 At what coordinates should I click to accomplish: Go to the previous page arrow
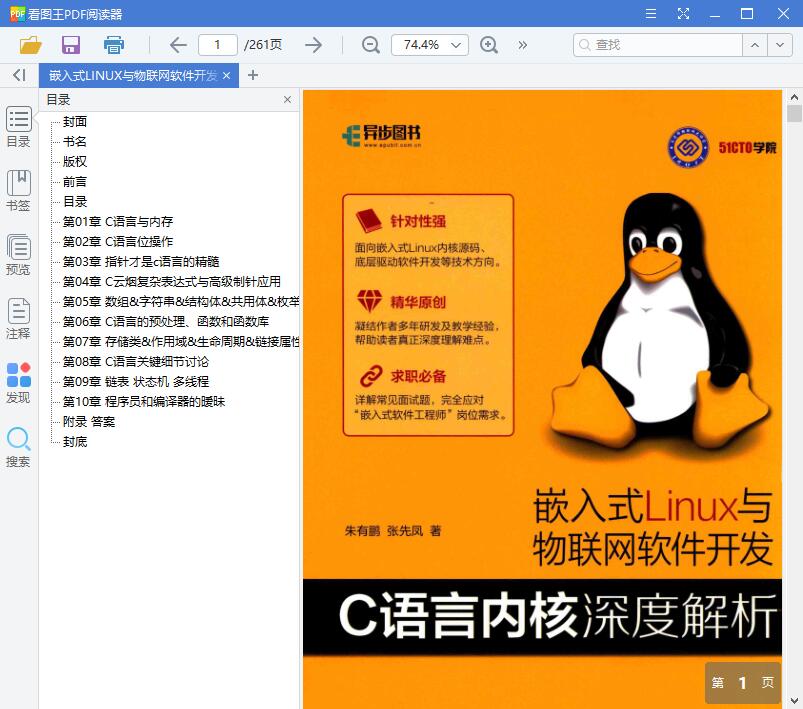pos(178,45)
